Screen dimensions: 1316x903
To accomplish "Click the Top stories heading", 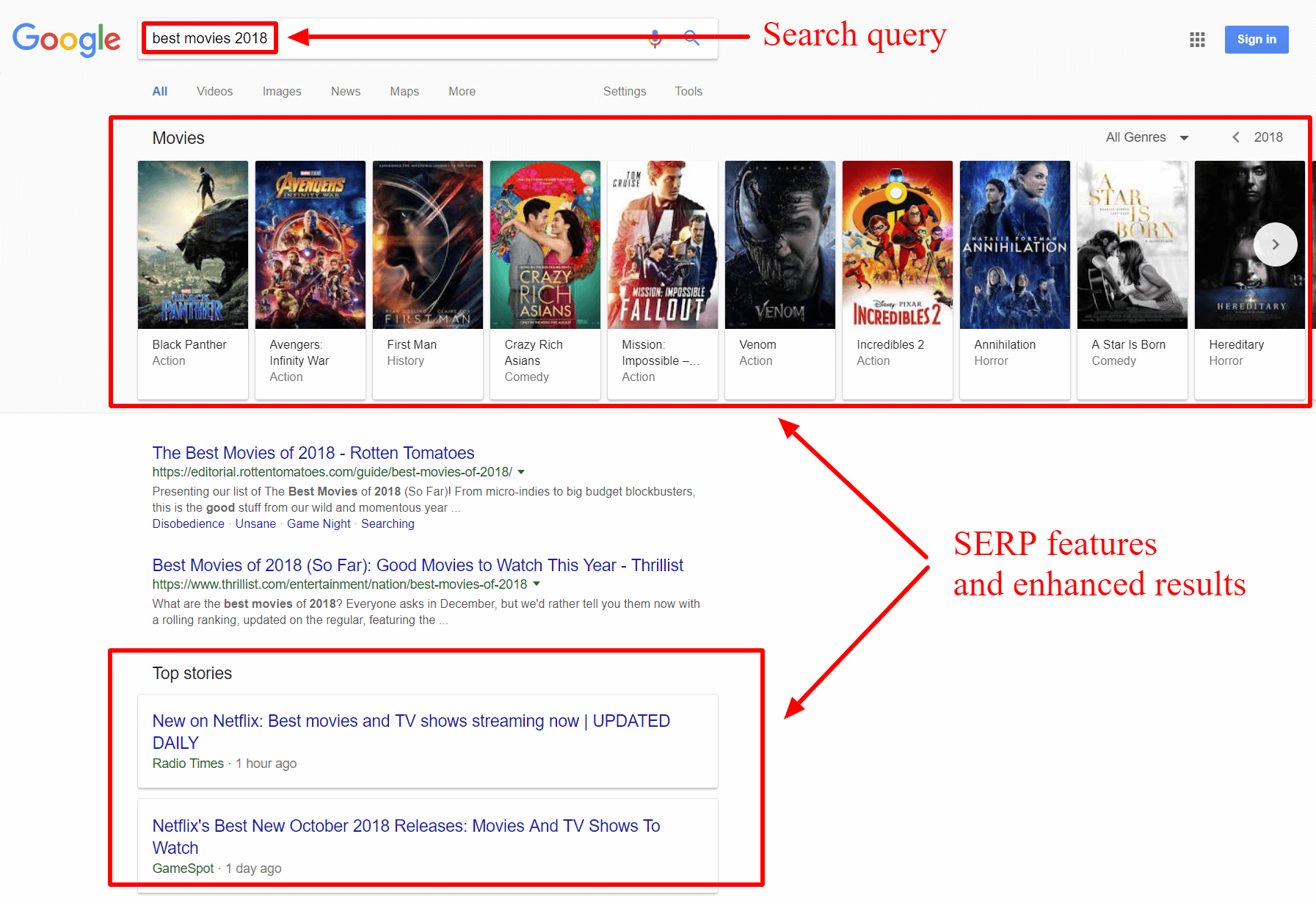I will 192,673.
